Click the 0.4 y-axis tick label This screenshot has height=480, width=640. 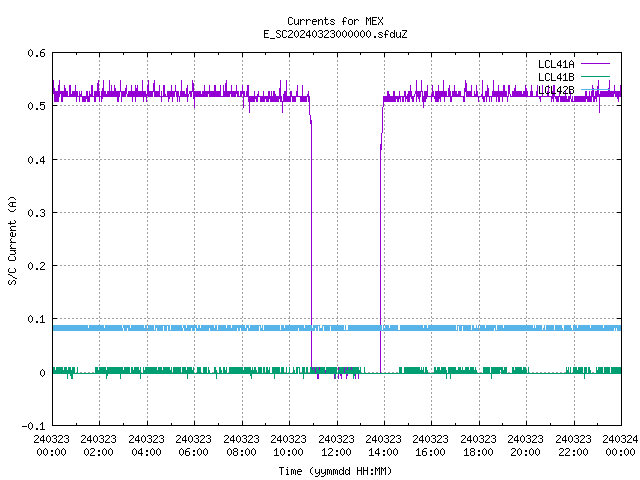coord(36,160)
